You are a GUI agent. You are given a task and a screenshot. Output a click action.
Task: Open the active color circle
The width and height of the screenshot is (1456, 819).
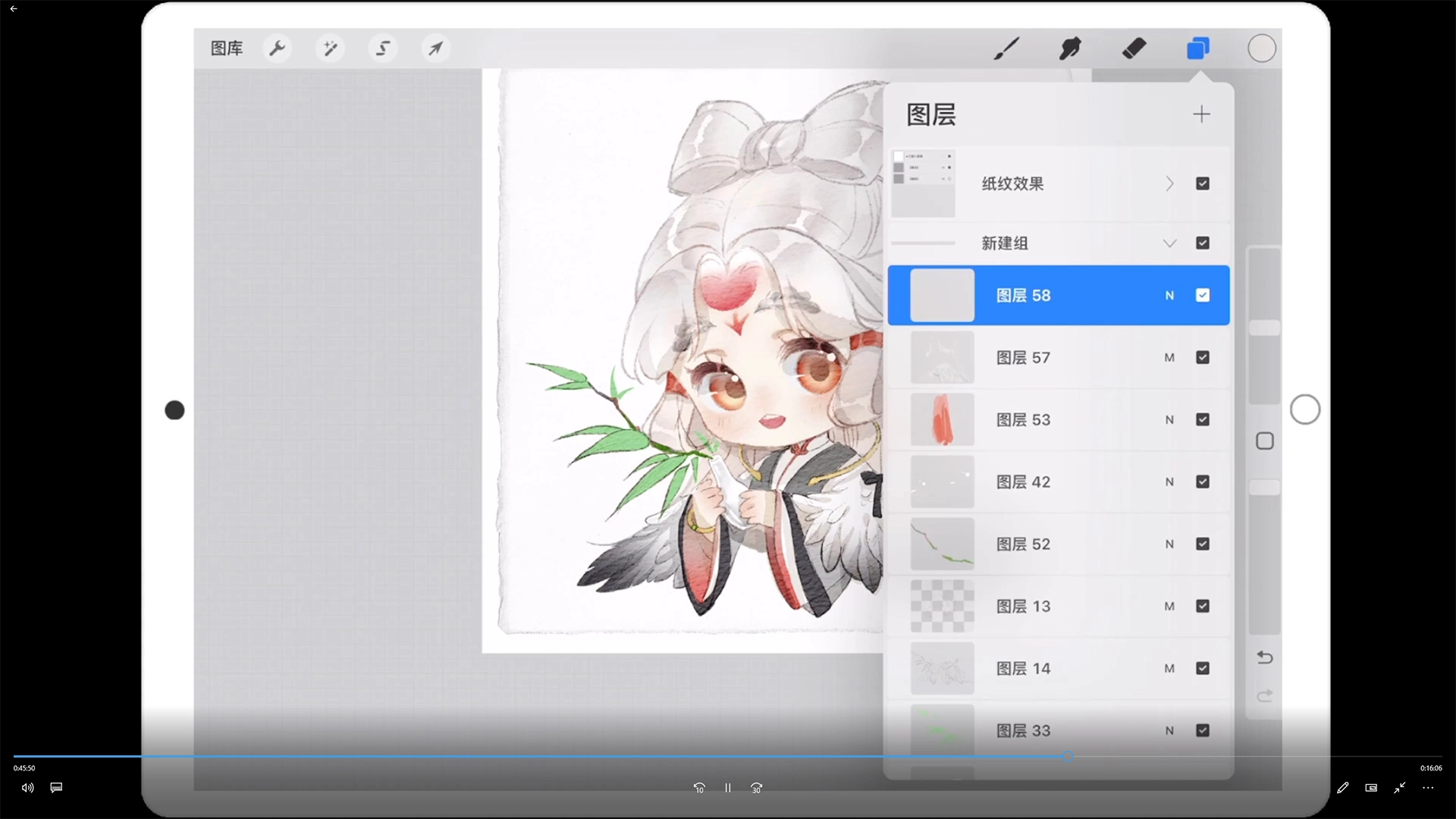pos(1262,49)
